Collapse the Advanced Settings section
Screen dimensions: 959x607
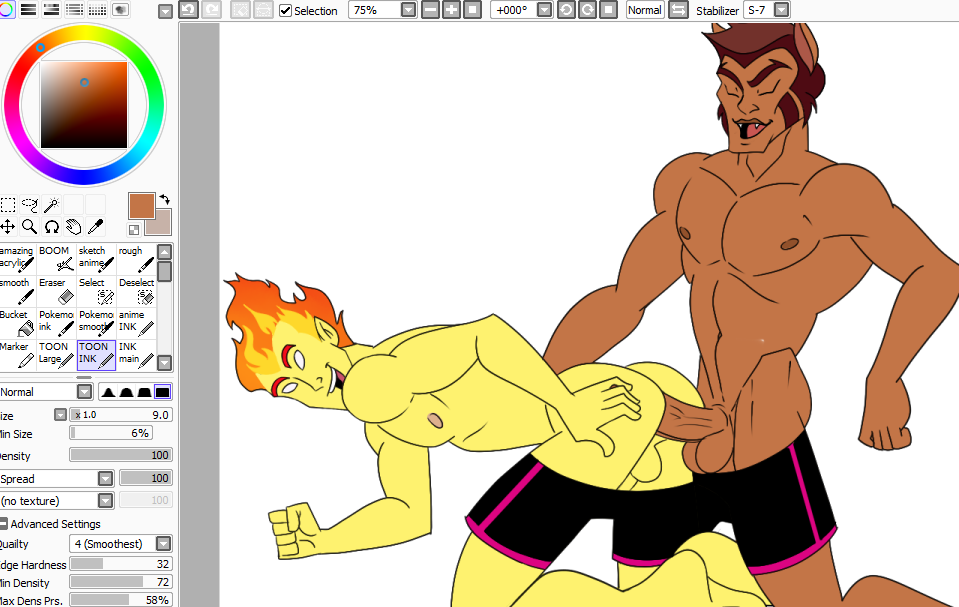tap(4, 524)
